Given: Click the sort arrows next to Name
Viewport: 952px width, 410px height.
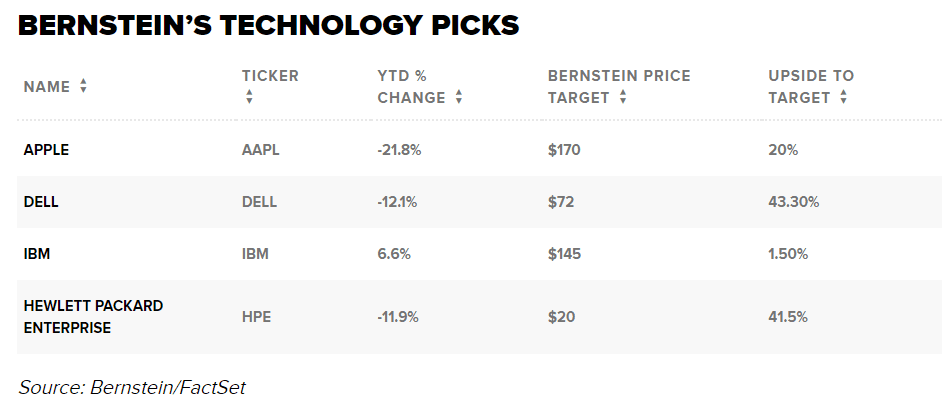Looking at the screenshot, I should tap(83, 87).
